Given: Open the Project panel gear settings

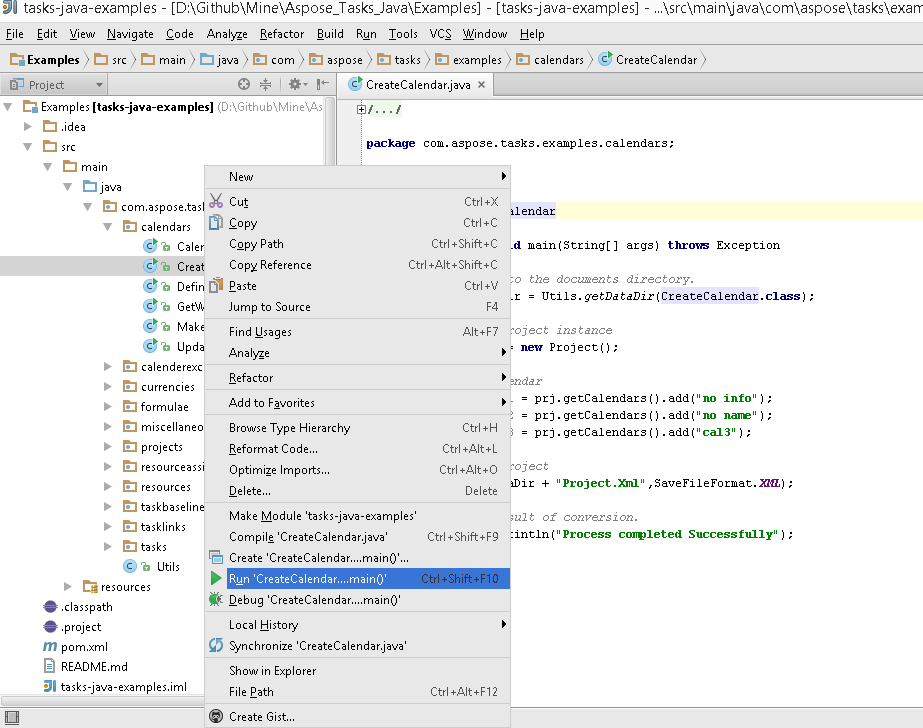Looking at the screenshot, I should (x=294, y=85).
